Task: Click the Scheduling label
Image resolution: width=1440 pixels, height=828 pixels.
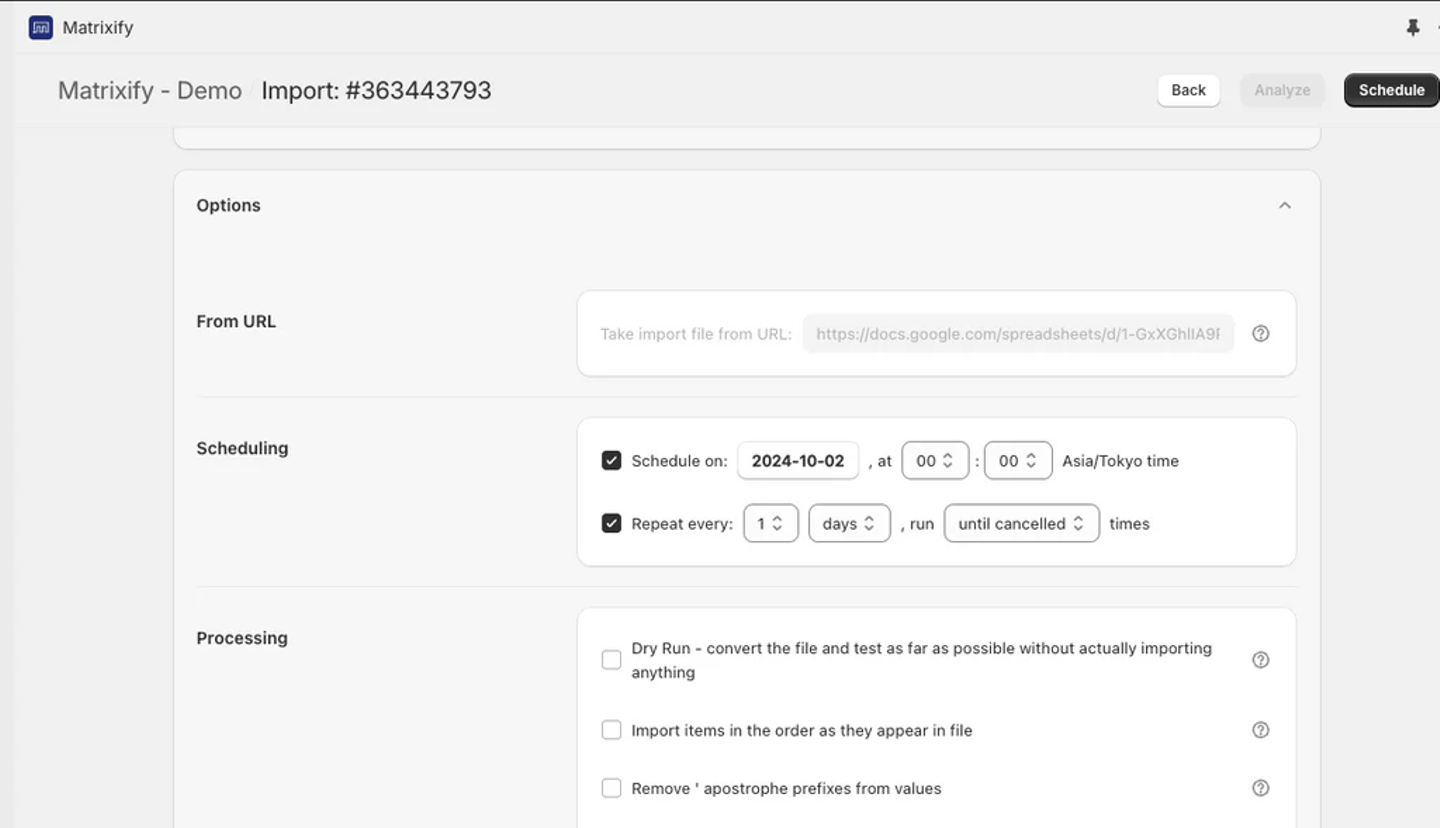Action: click(242, 448)
